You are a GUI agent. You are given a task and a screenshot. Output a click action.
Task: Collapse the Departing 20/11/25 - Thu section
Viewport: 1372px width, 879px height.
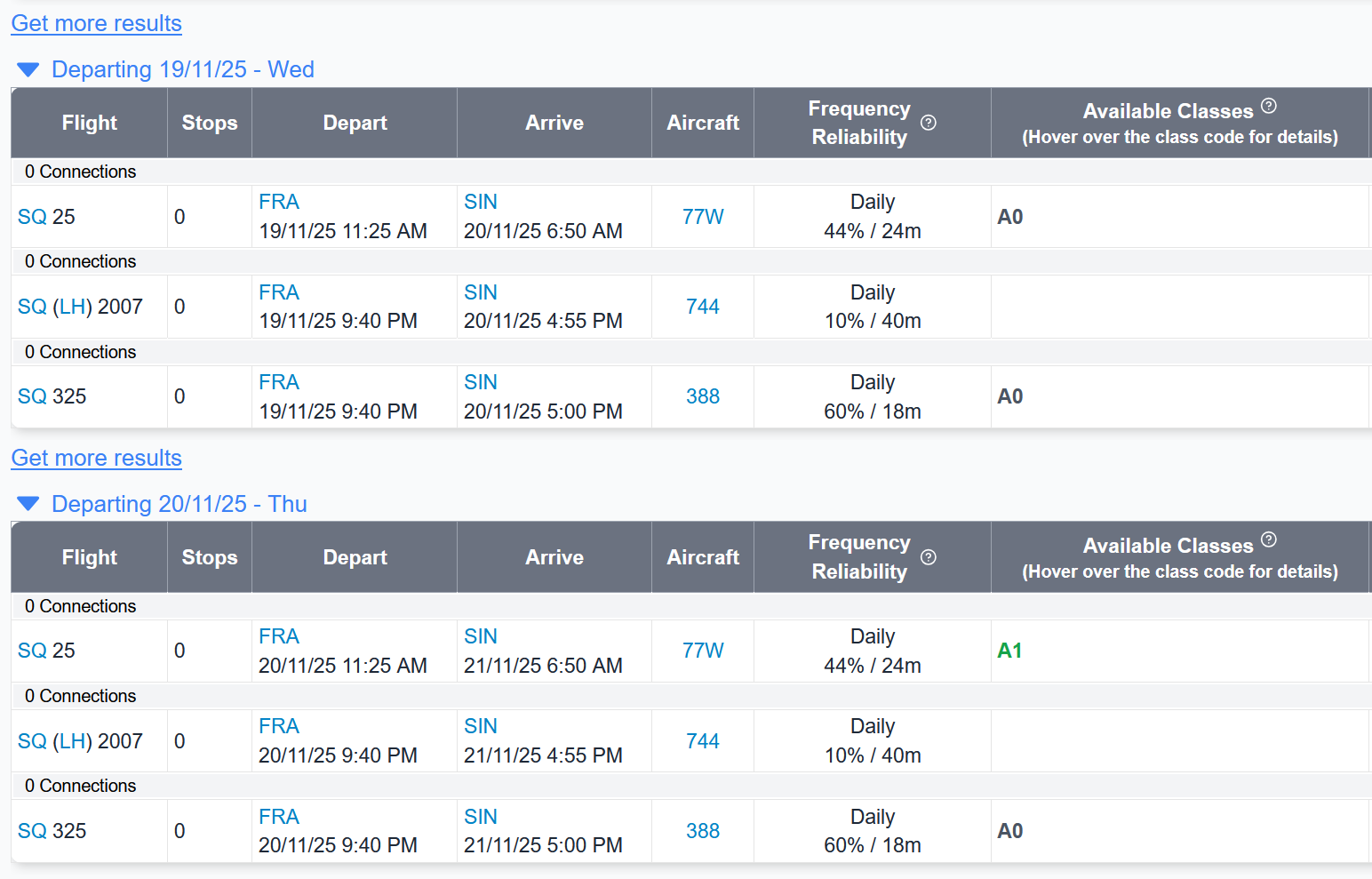(28, 504)
